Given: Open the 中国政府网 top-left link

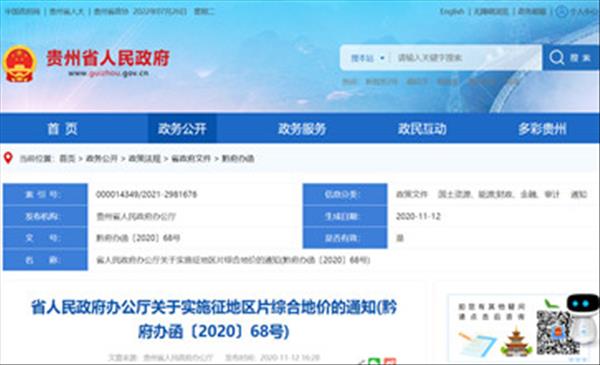Looking at the screenshot, I should coord(23,11).
